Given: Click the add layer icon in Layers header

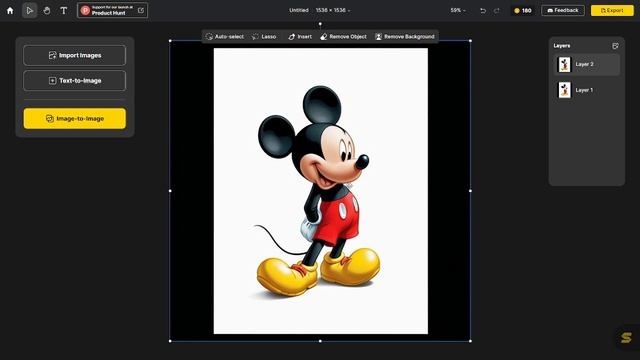Looking at the screenshot, I should [616, 46].
